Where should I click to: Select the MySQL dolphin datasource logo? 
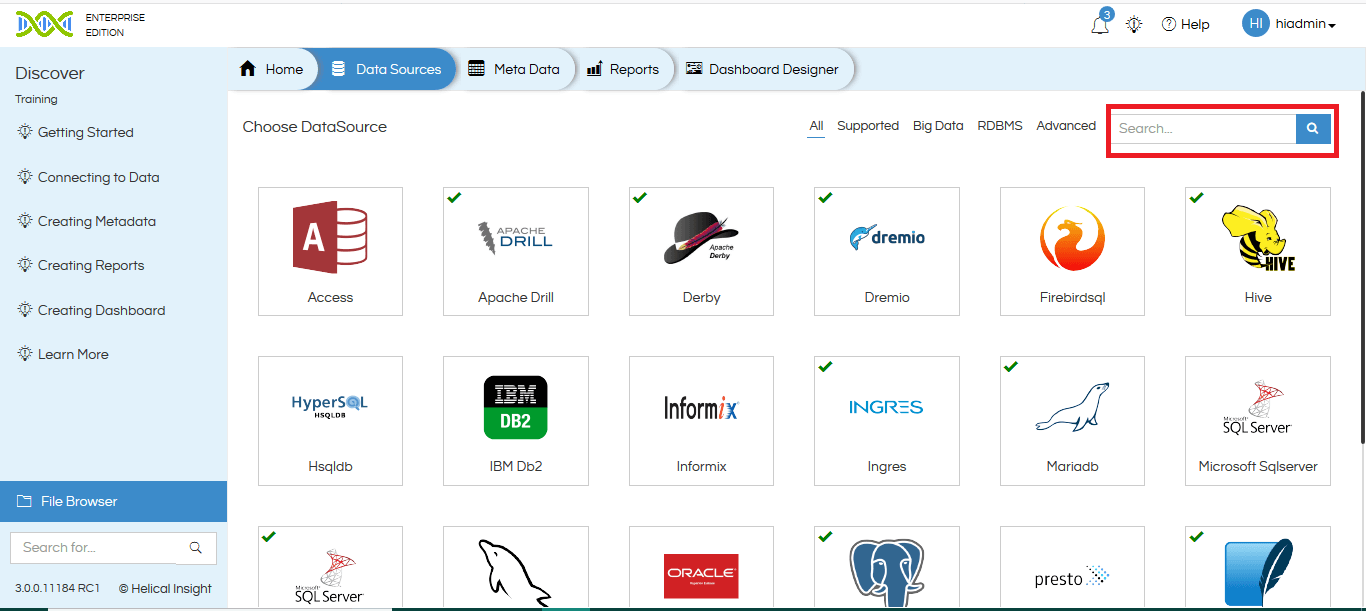516,572
